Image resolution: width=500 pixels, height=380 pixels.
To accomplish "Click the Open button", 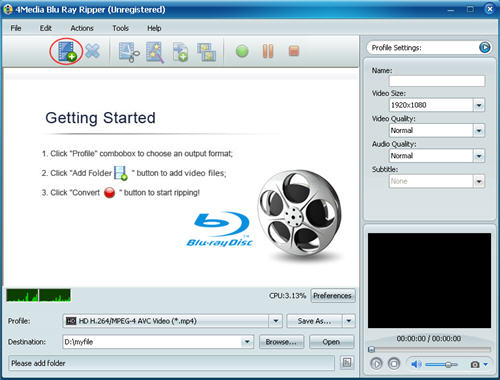I will [331, 342].
